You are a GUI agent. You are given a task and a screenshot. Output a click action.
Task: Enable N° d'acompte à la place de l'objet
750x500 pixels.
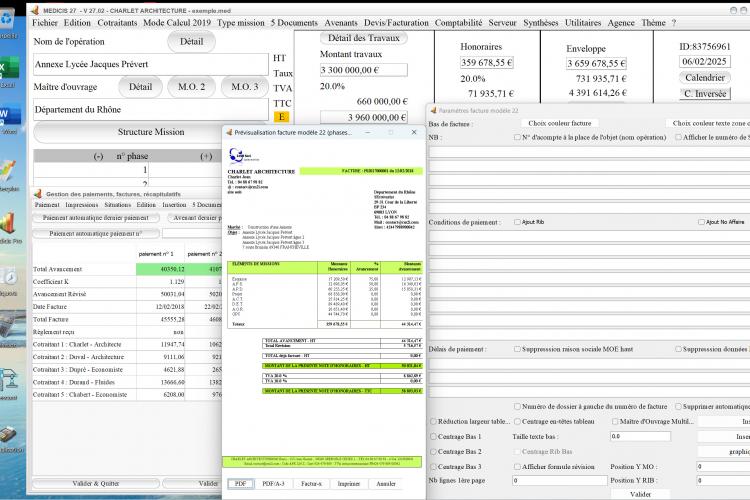(517, 137)
